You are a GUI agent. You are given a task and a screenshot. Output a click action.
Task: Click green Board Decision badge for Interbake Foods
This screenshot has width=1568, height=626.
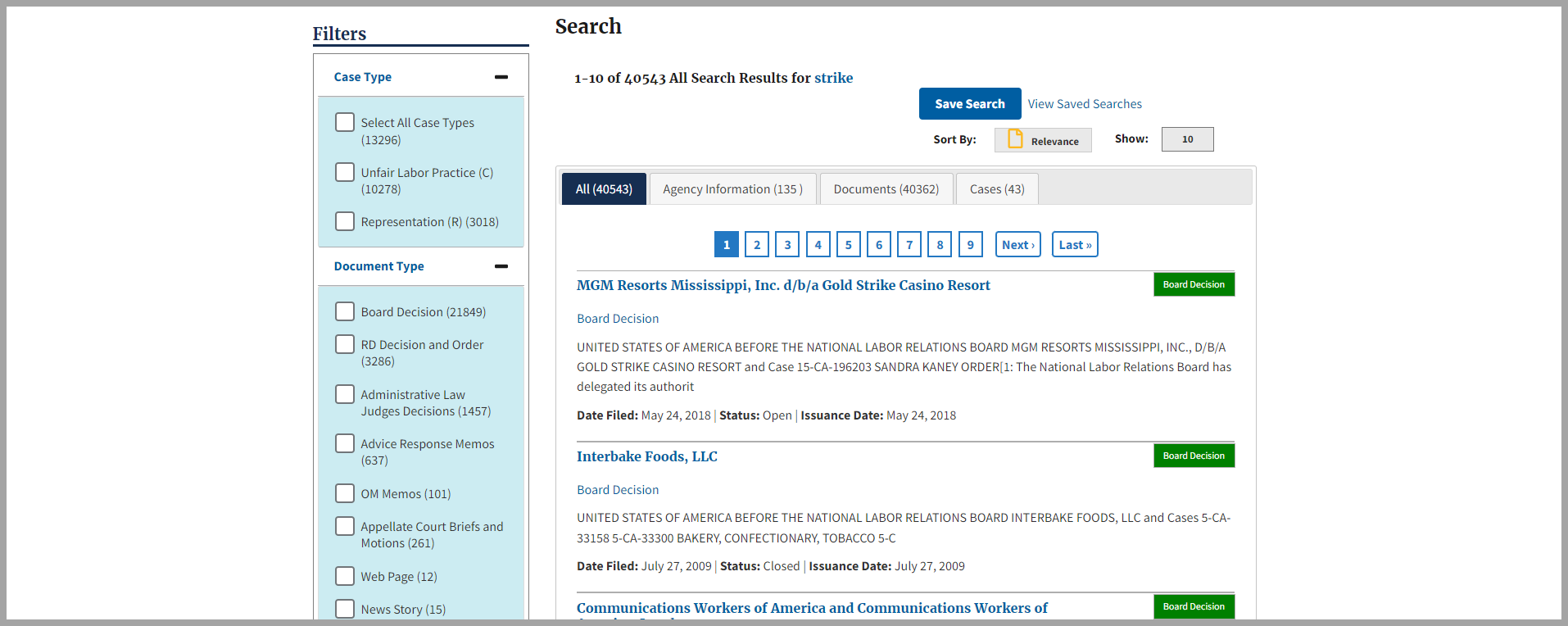pos(1194,456)
